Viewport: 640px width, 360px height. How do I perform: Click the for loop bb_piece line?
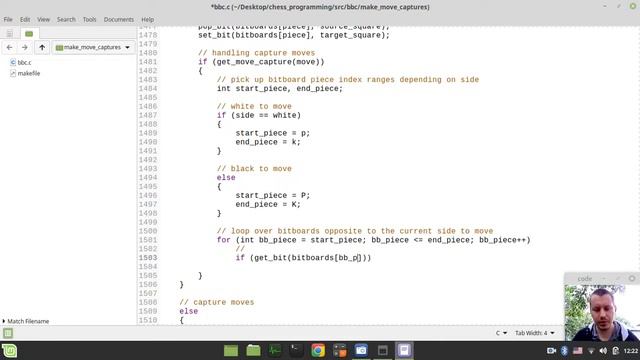tap(373, 240)
